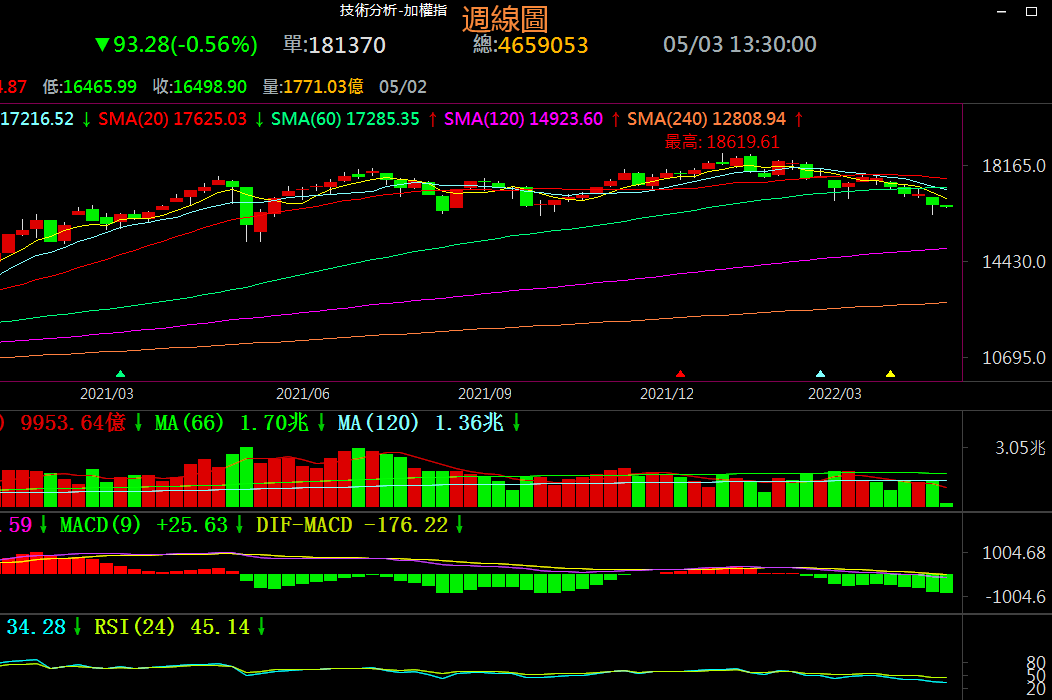1052x700 pixels.
Task: Click the 技術分析-加權指 window title
Action: (x=393, y=10)
